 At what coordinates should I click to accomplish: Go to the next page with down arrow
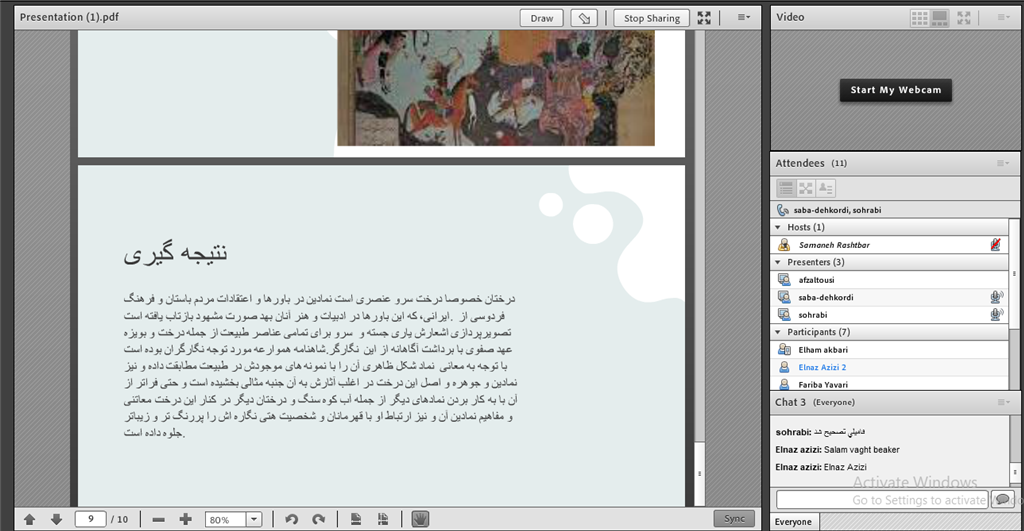pyautogui.click(x=56, y=519)
